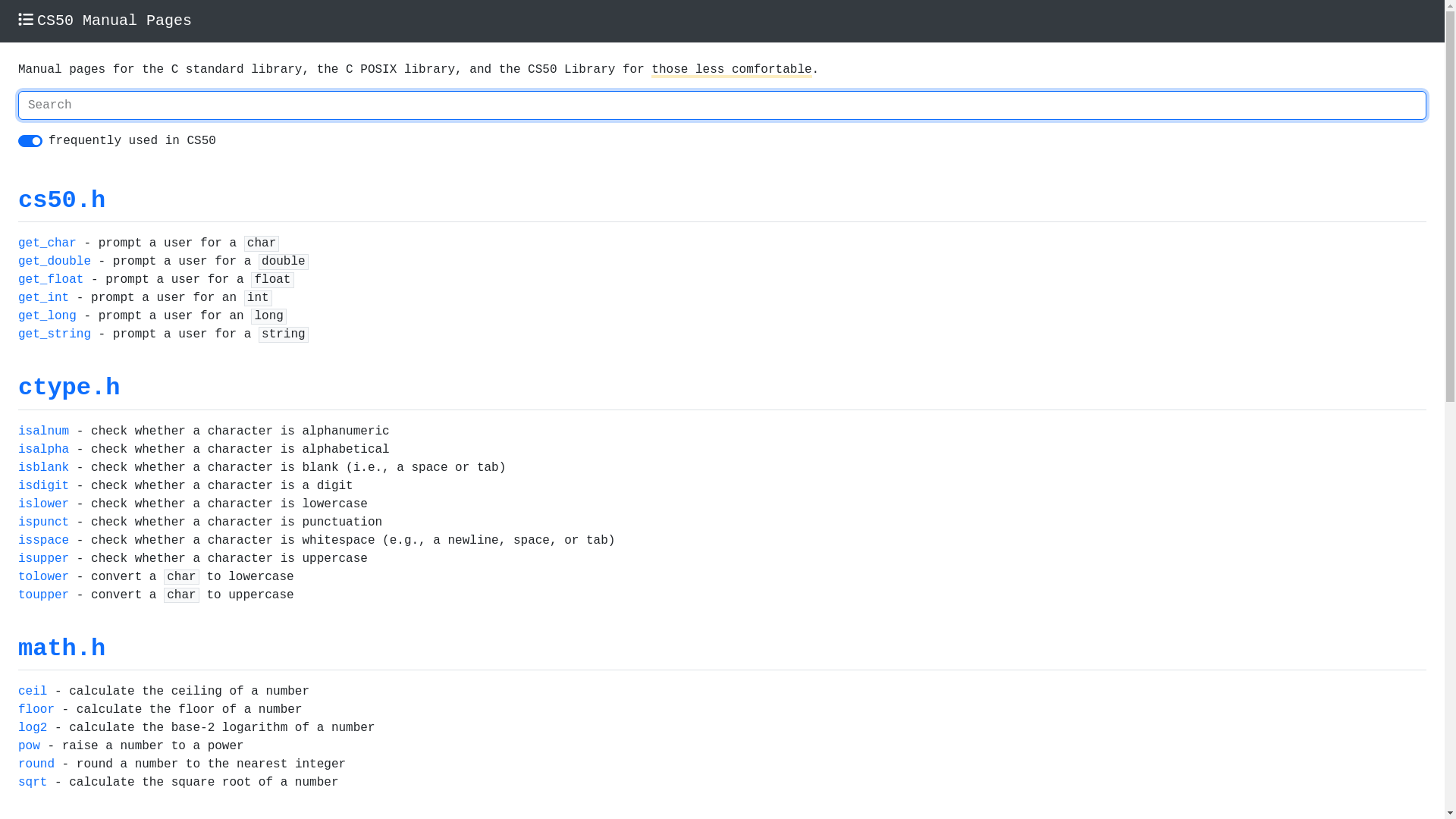Focus the Search input field

(x=722, y=105)
